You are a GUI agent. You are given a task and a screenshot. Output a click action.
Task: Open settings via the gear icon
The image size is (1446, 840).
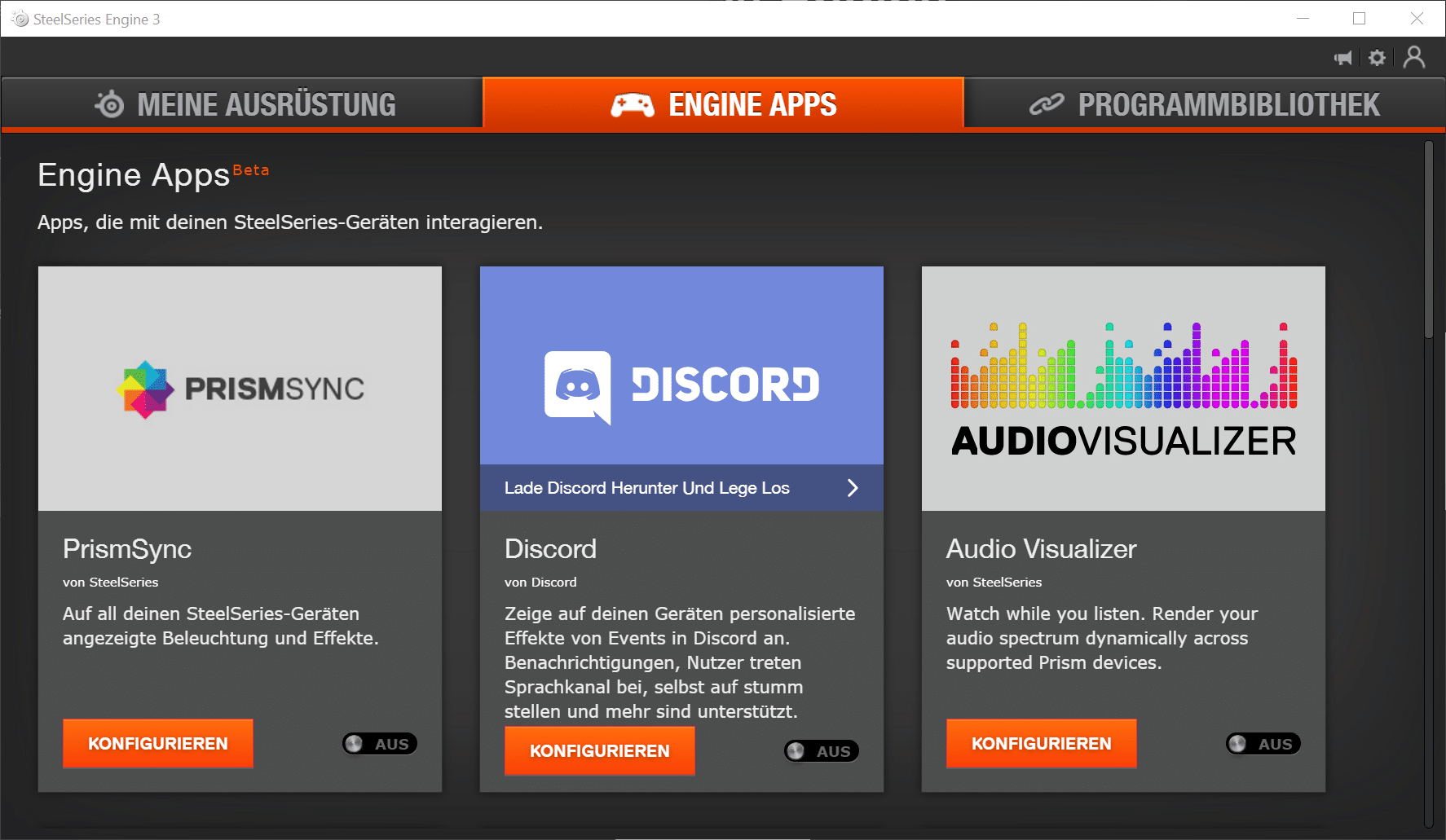coord(1377,58)
